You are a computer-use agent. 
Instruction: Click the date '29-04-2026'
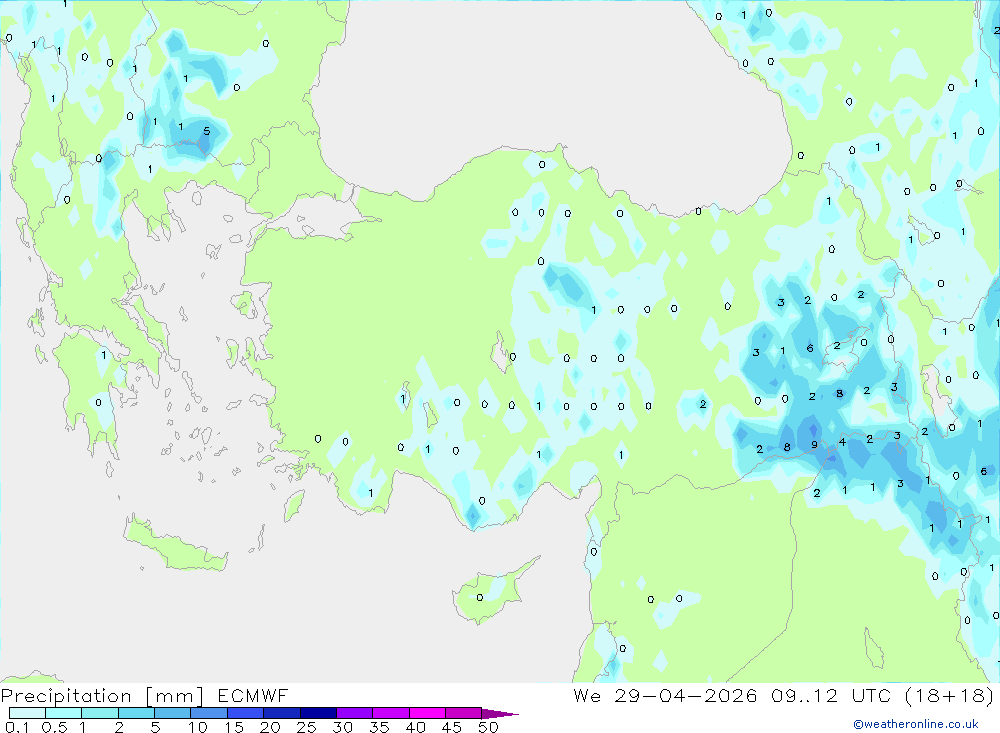point(686,695)
